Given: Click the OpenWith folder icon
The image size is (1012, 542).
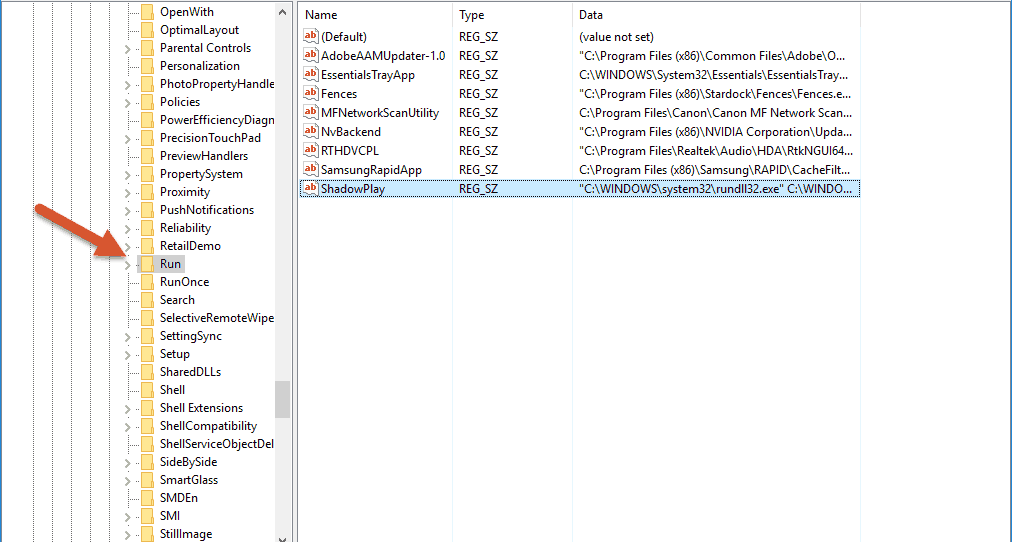Looking at the screenshot, I should point(147,12).
